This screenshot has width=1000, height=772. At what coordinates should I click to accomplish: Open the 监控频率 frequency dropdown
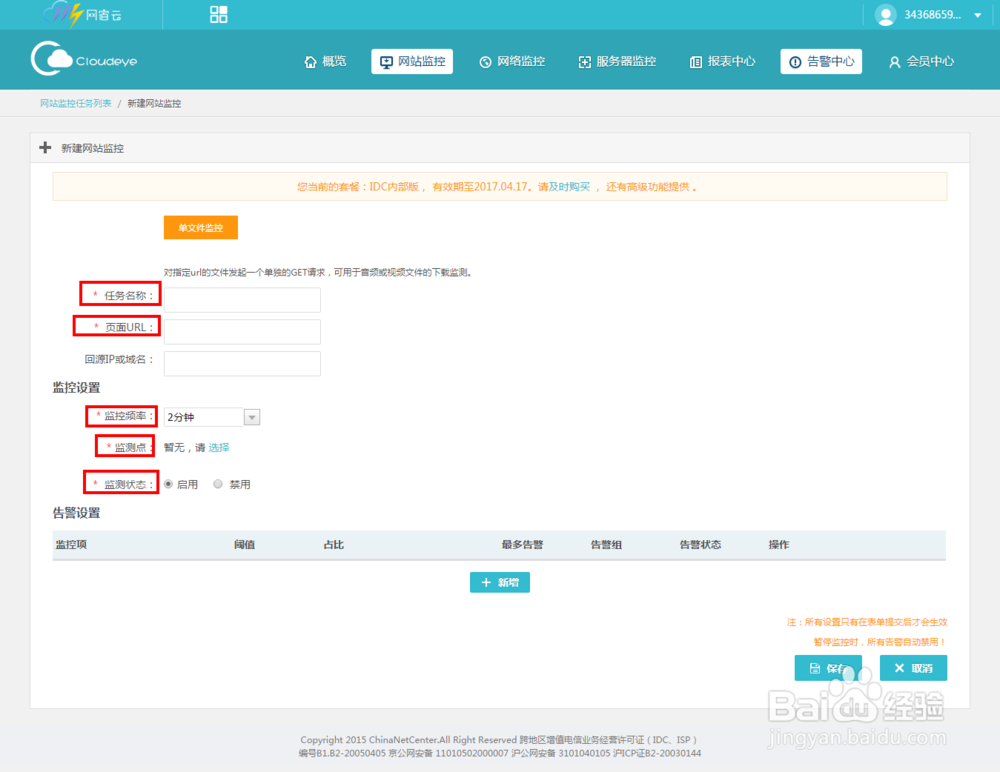click(x=252, y=417)
